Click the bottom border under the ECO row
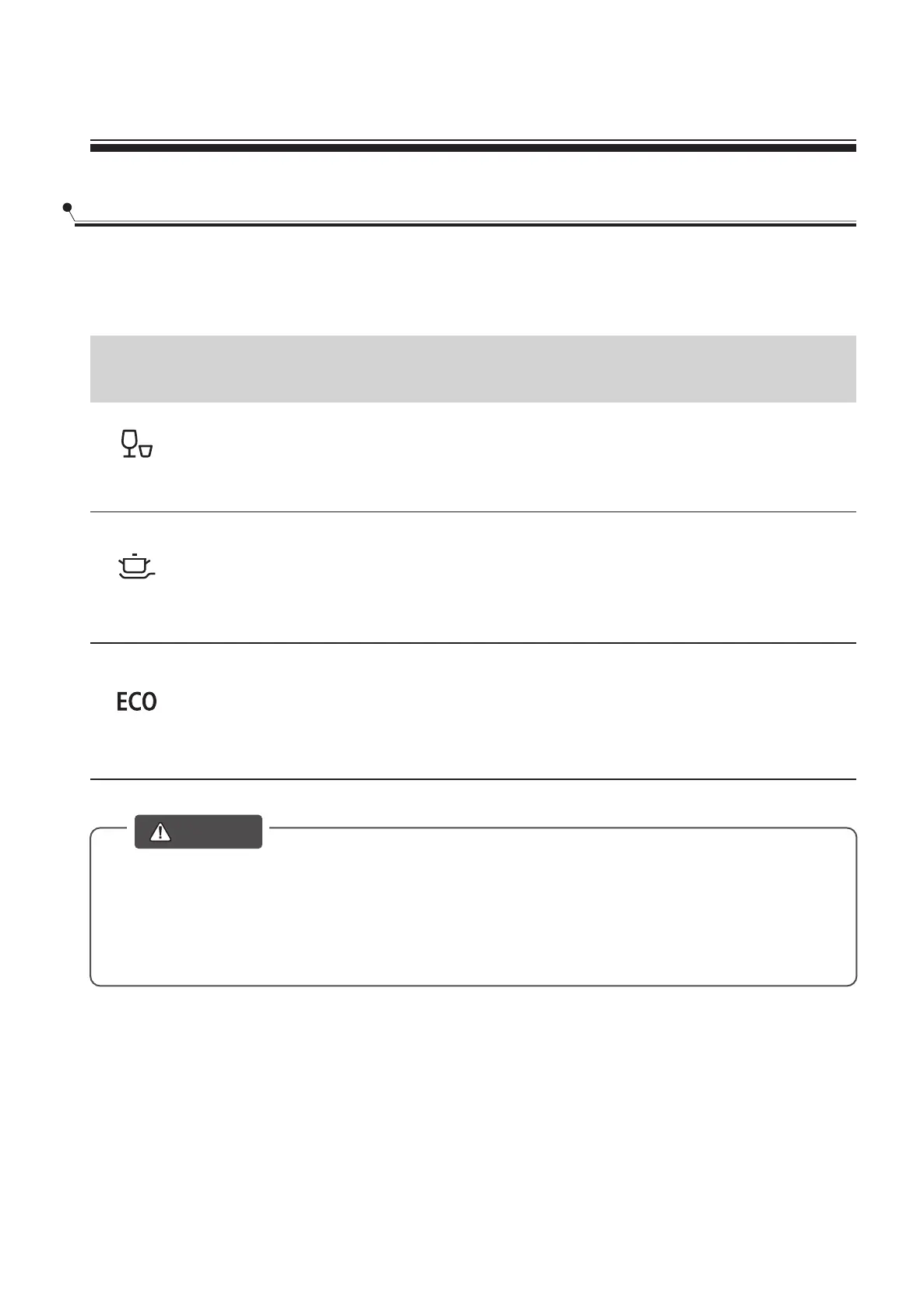Viewport: 924px width, 1311px height. [473, 779]
